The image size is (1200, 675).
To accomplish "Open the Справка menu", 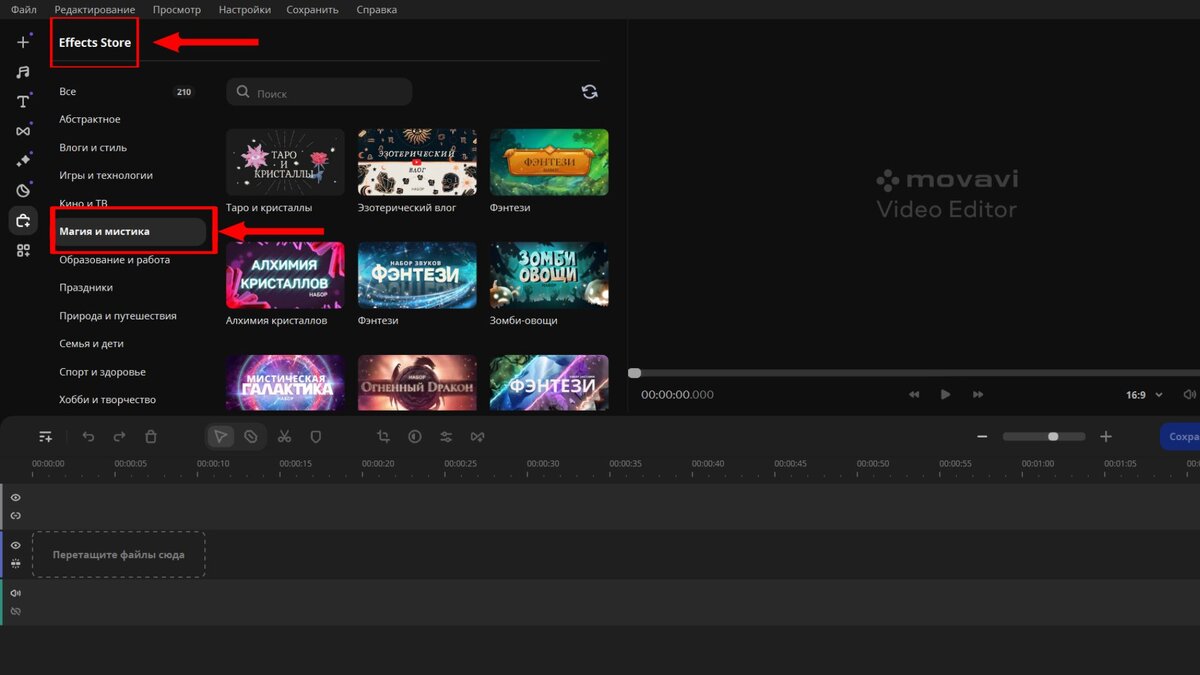I will (x=376, y=9).
